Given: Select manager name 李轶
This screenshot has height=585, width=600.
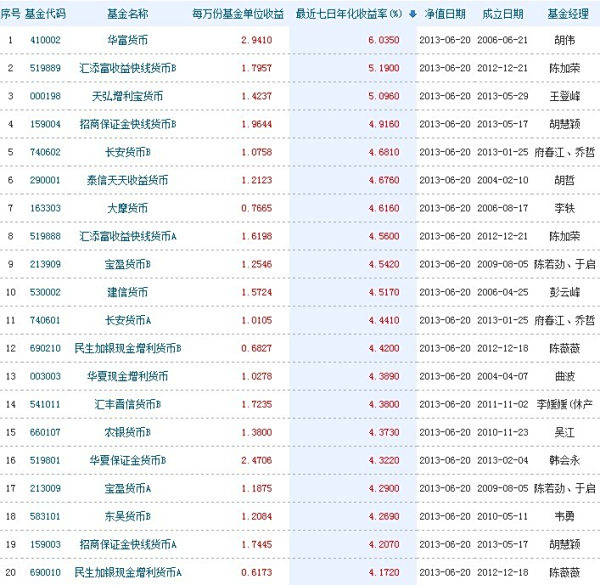Looking at the screenshot, I should click(564, 208).
